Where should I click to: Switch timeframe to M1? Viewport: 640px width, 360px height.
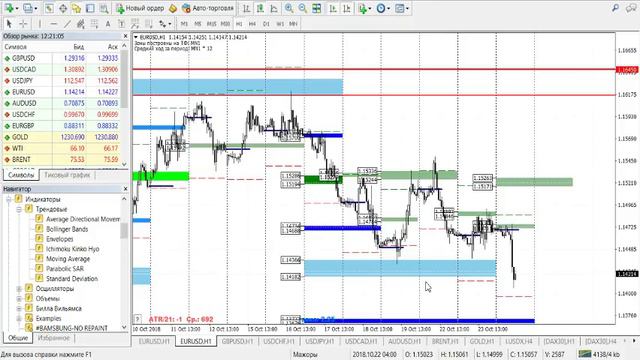click(x=184, y=24)
